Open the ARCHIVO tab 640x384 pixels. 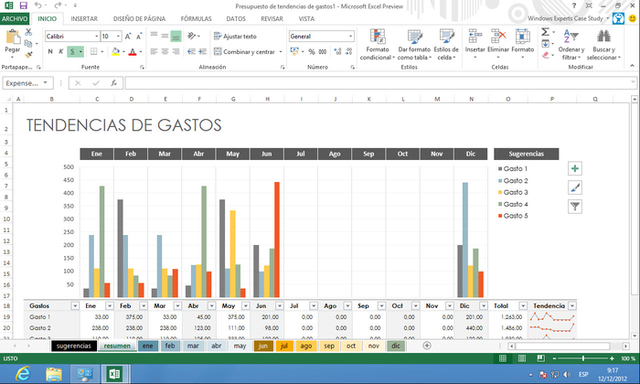point(15,19)
